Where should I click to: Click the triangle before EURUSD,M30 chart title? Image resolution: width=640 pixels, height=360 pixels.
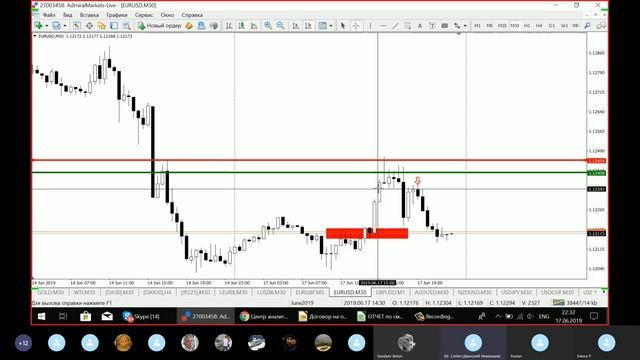pos(35,36)
